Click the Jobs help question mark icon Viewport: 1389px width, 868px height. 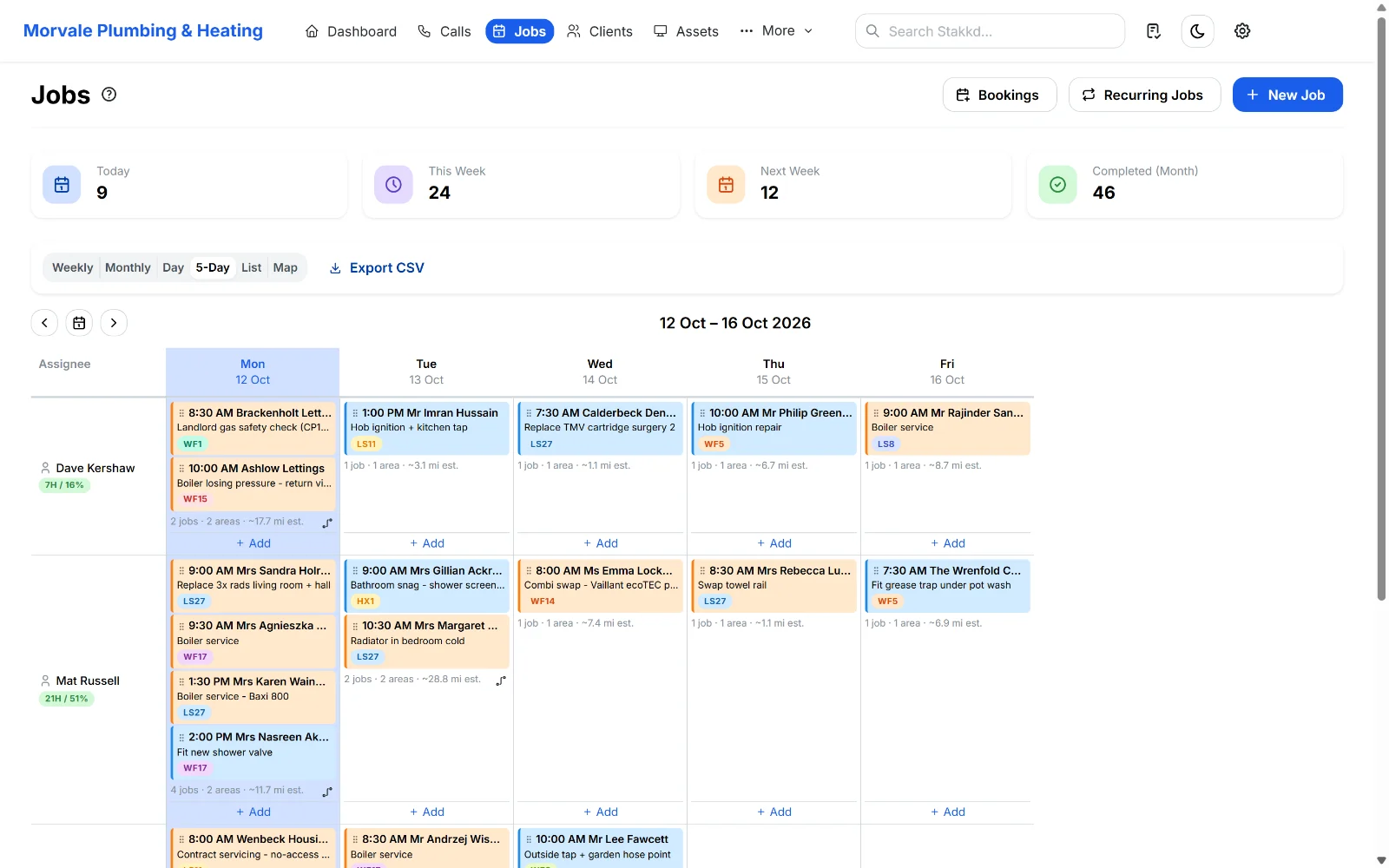(x=109, y=95)
